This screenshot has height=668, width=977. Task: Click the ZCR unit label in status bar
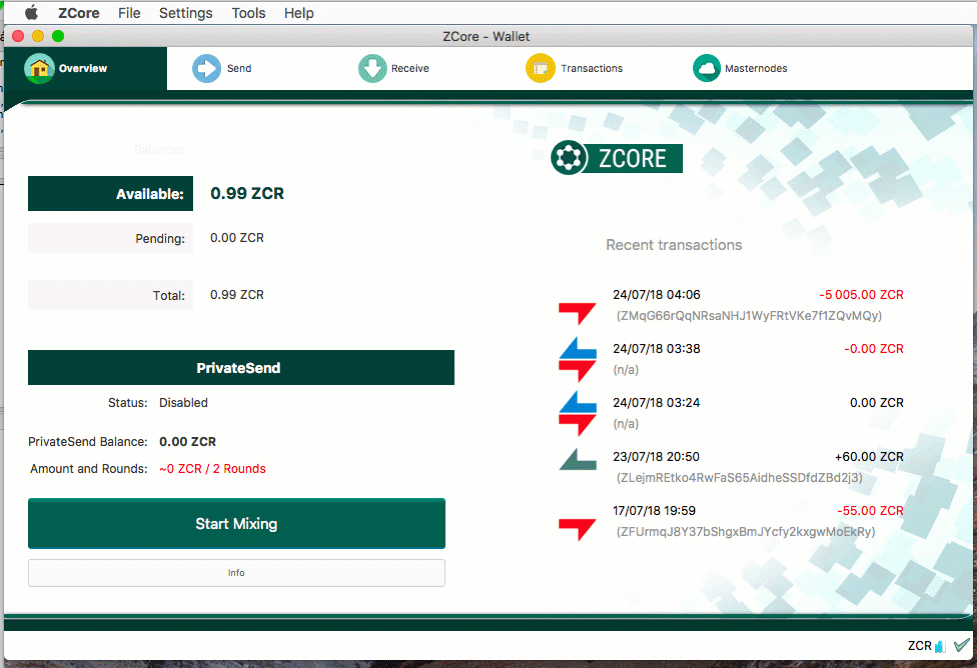pos(919,646)
